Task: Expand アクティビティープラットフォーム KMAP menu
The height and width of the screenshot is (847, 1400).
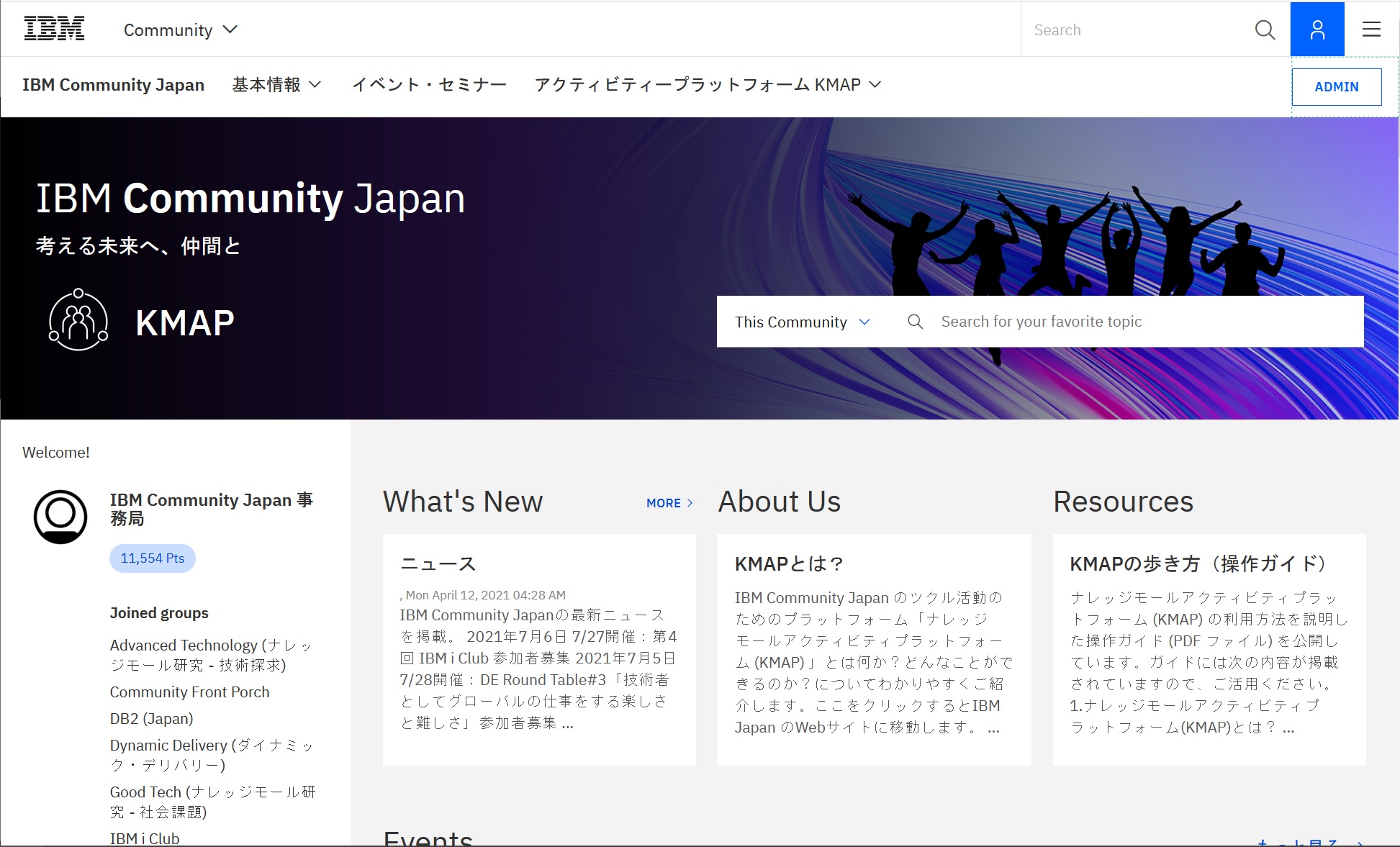Action: (x=708, y=85)
